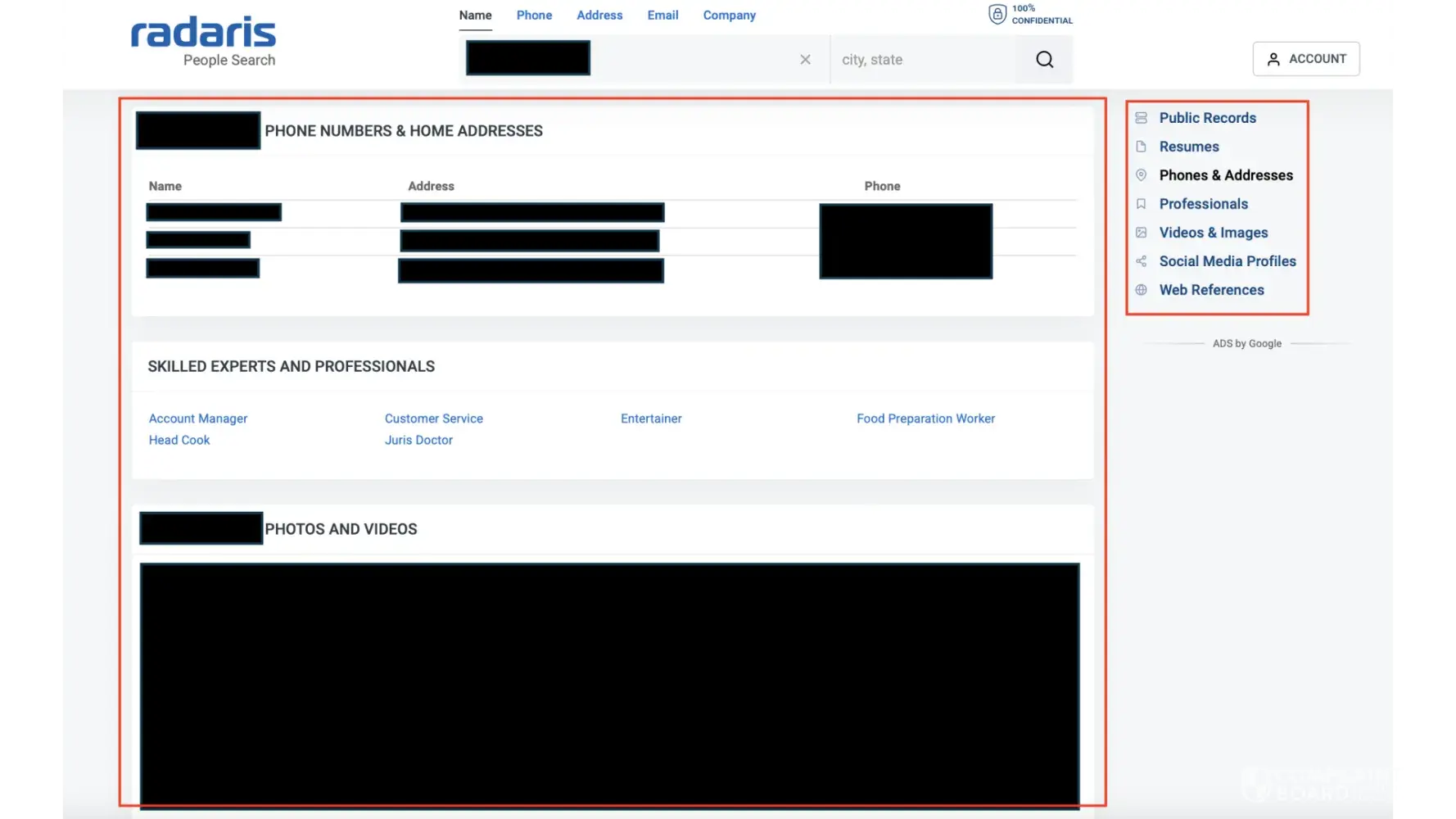Switch to the Address search tab
This screenshot has width=1456, height=819.
[599, 16]
